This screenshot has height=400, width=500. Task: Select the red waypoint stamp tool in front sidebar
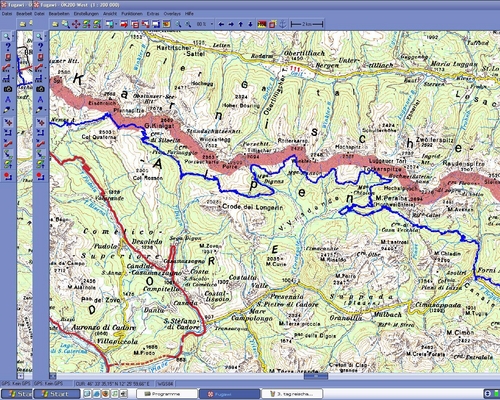point(40,57)
